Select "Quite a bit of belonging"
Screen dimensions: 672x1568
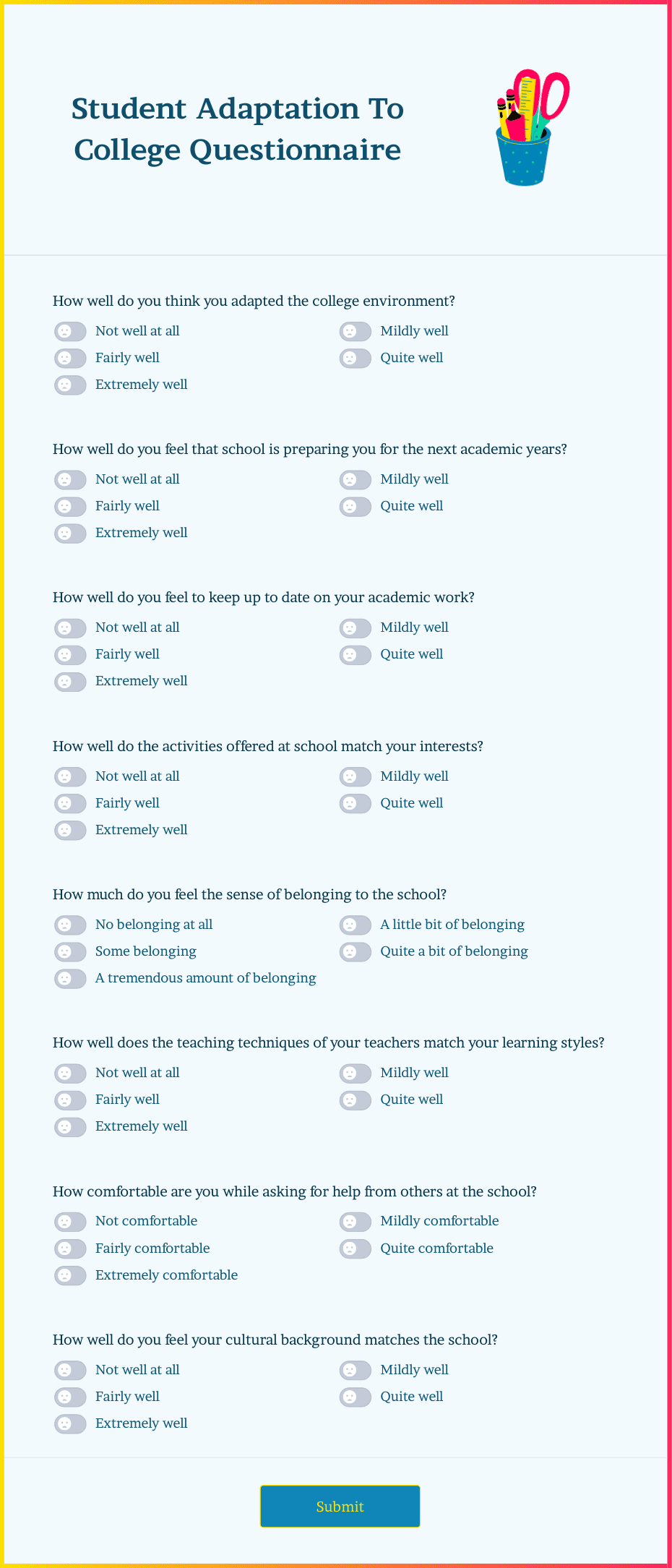[355, 951]
